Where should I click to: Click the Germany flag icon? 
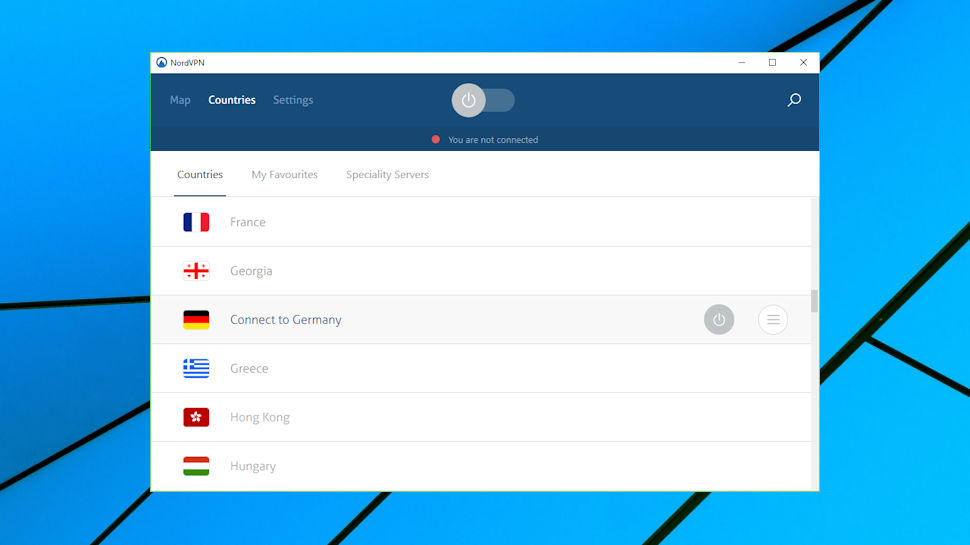click(196, 320)
